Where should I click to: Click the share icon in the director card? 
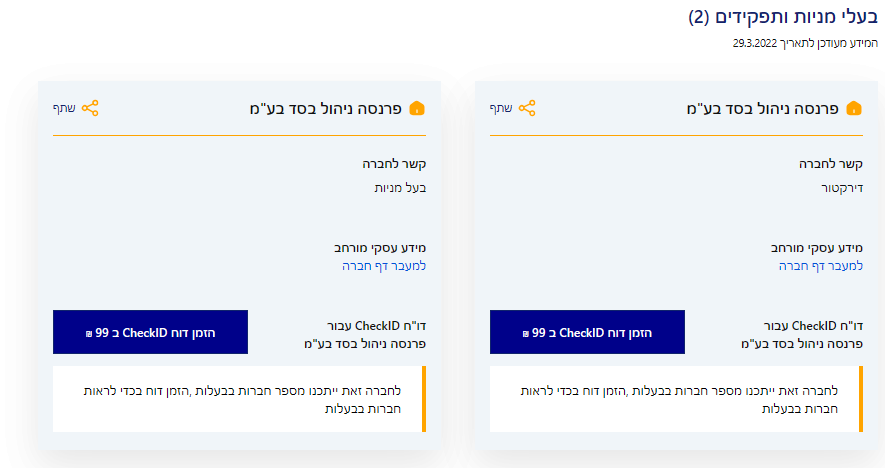[x=527, y=108]
